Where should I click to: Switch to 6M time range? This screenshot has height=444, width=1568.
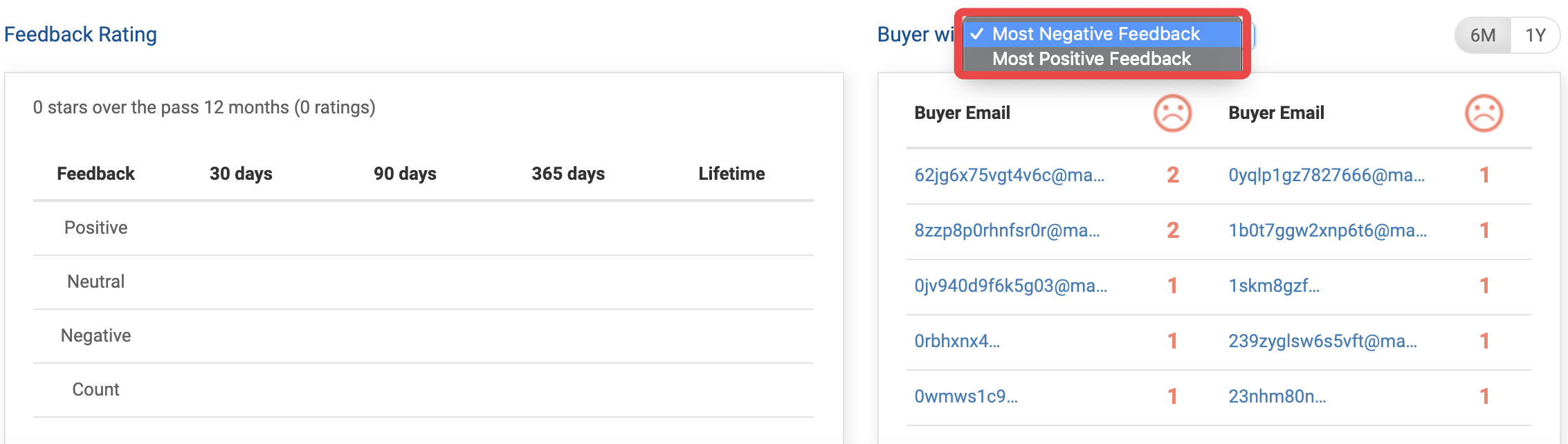tap(1483, 35)
